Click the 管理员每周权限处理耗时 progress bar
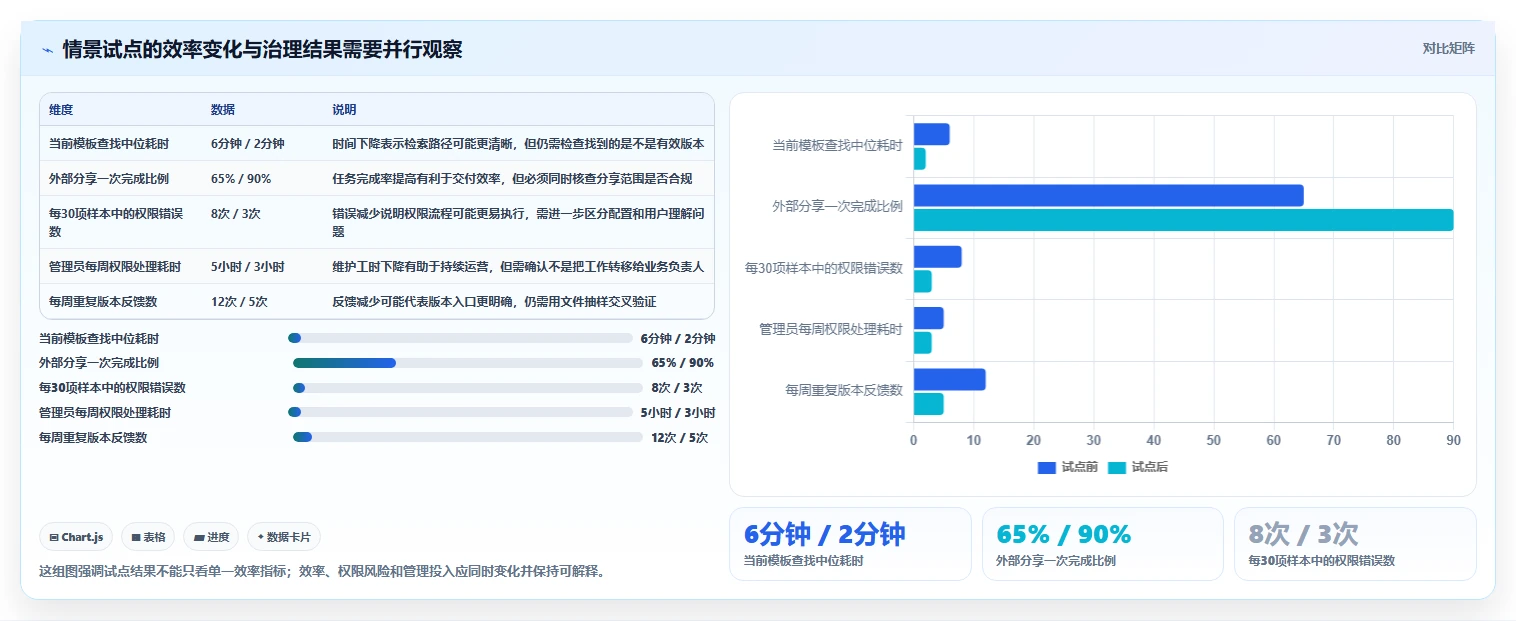Screen dimensions: 1516x621 coord(460,412)
